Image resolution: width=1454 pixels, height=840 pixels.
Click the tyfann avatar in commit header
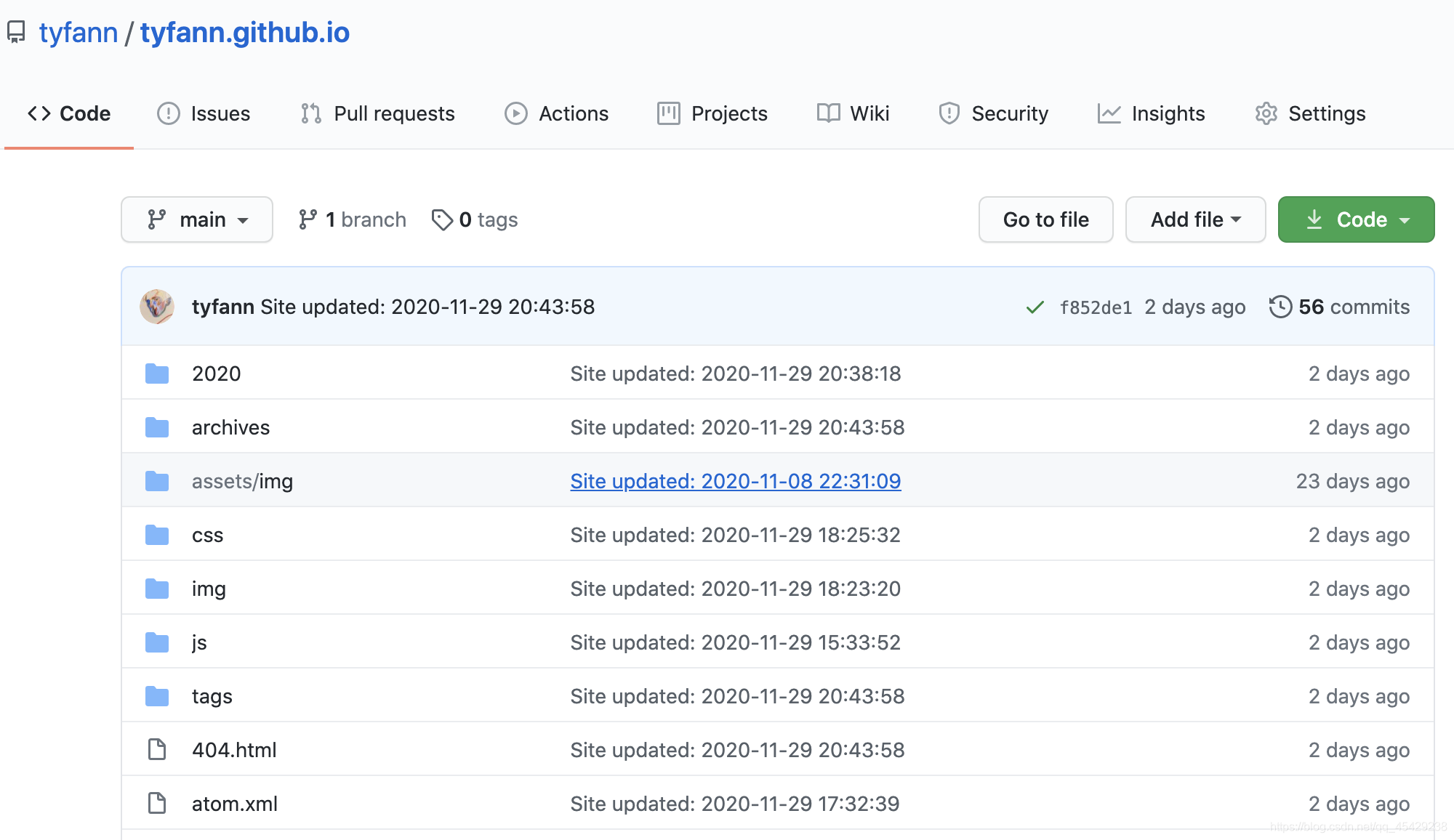(x=157, y=307)
